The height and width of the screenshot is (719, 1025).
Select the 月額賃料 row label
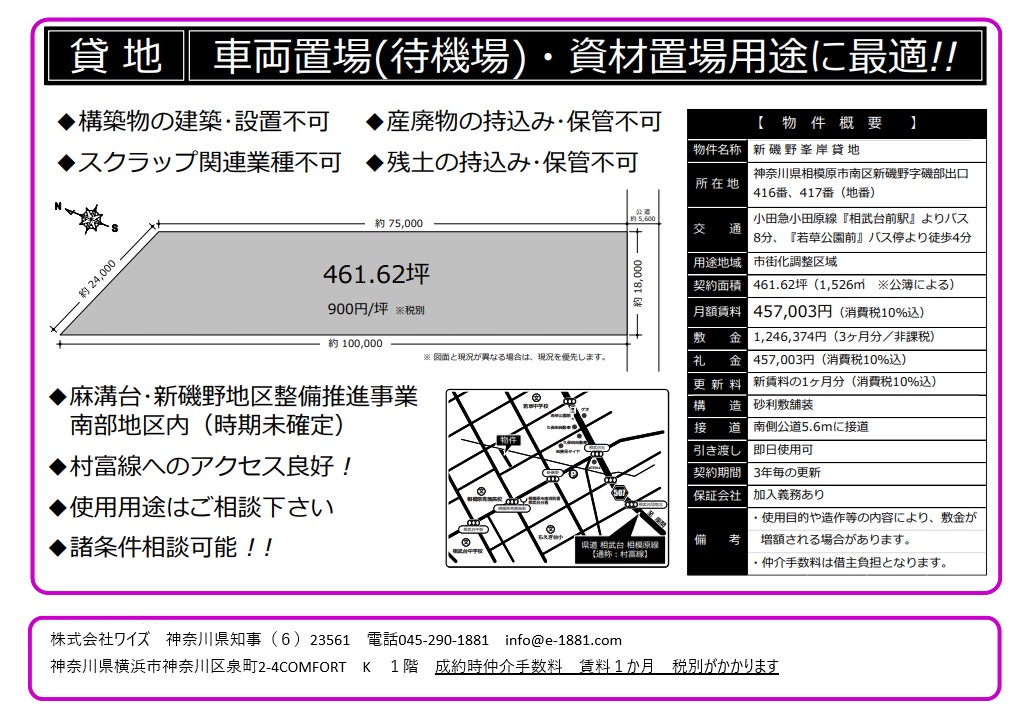point(717,311)
